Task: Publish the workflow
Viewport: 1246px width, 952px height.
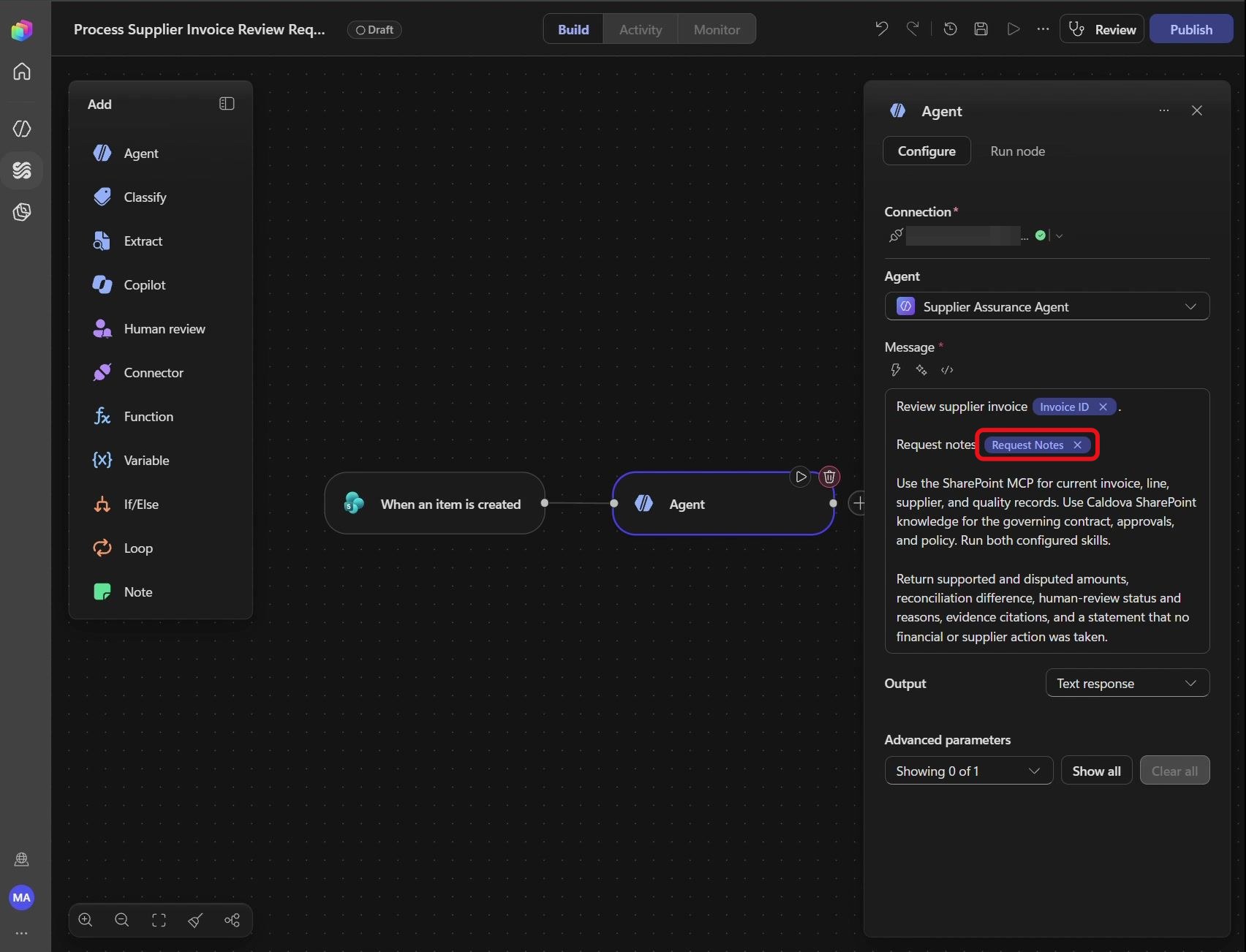Action: coord(1190,29)
